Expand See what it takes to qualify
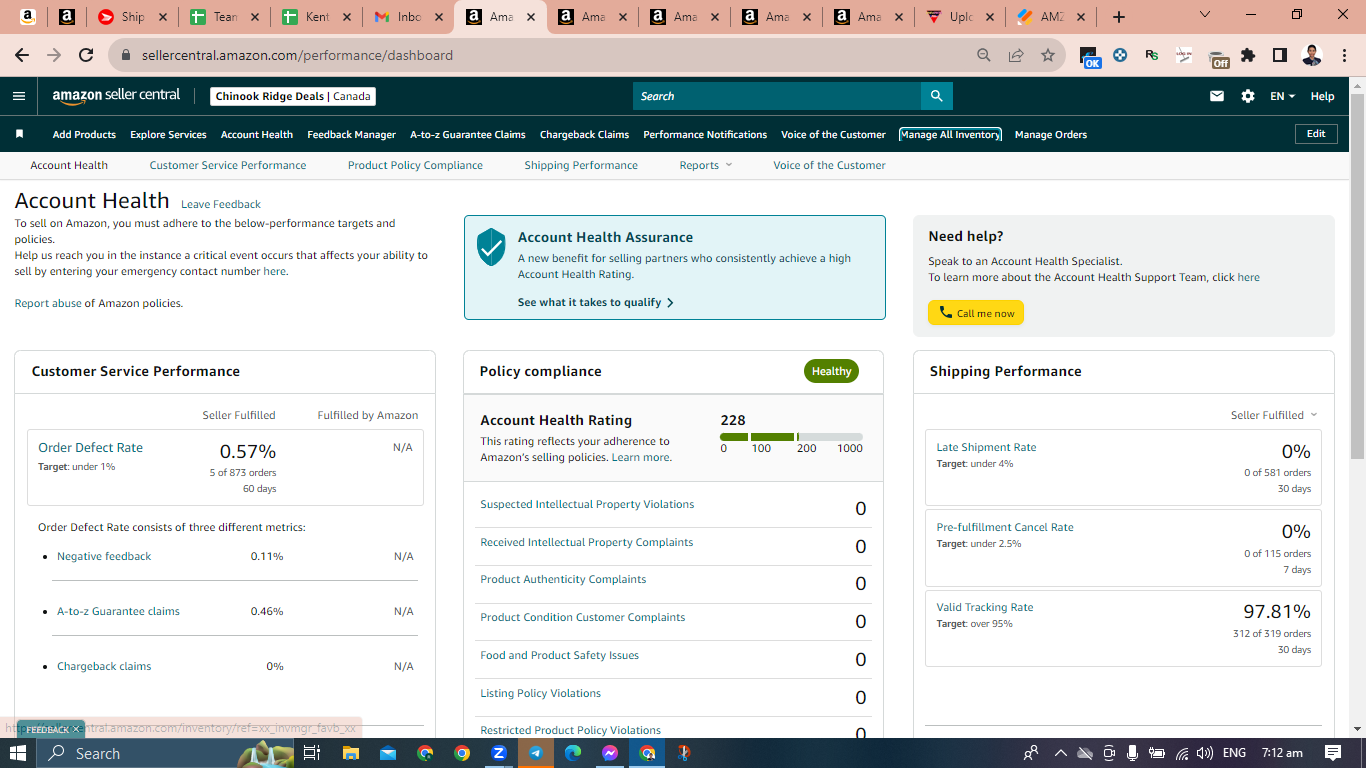Image resolution: width=1366 pixels, height=768 pixels. (596, 302)
